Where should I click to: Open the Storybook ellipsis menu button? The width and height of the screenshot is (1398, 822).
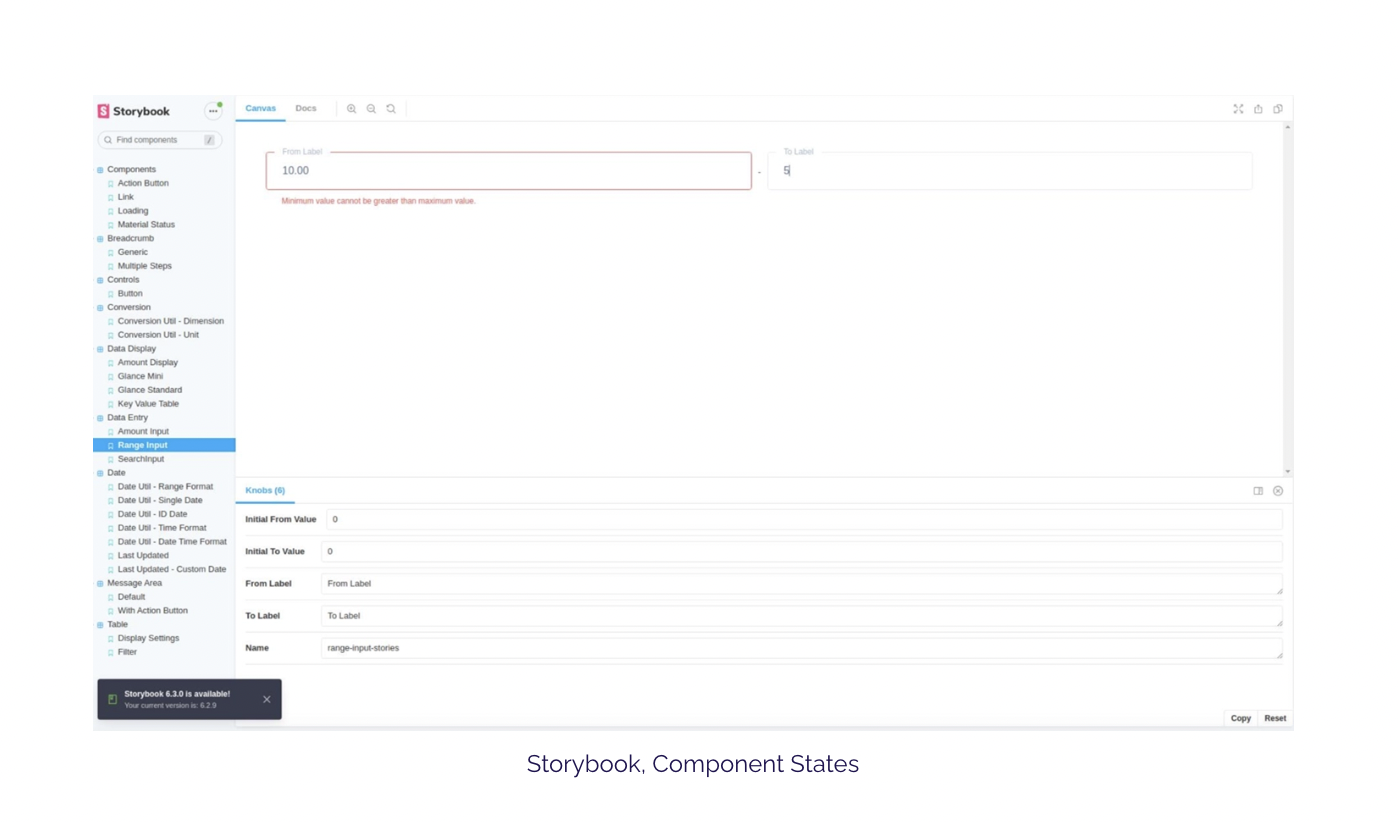(213, 111)
